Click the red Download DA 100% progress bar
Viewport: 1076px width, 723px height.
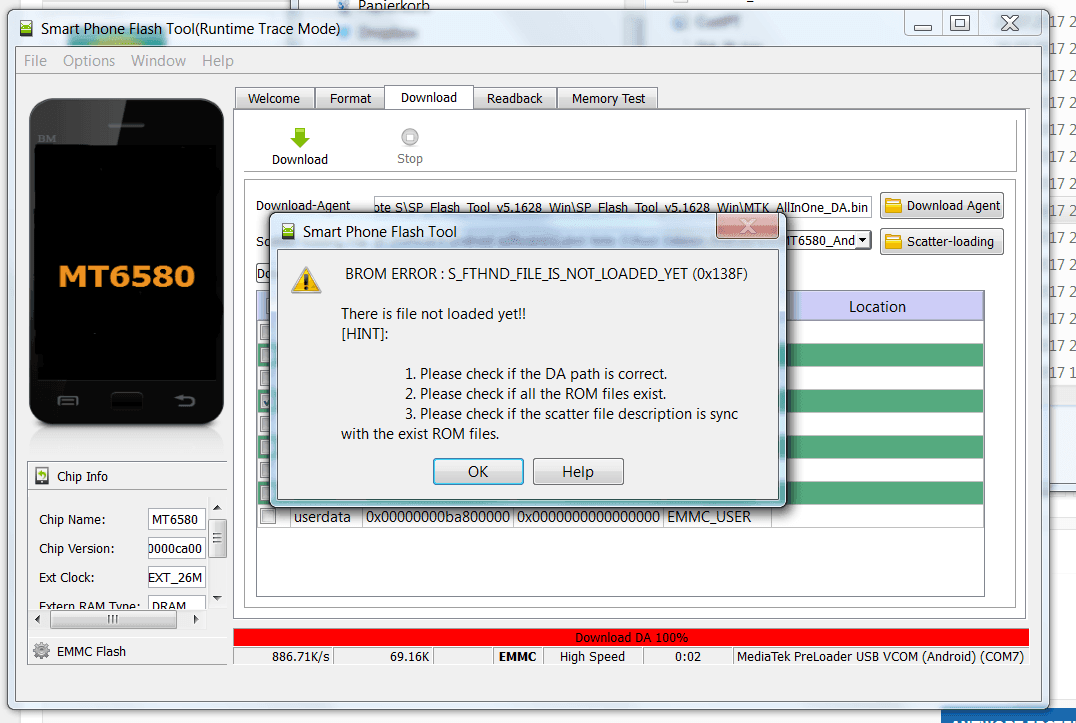coord(631,637)
